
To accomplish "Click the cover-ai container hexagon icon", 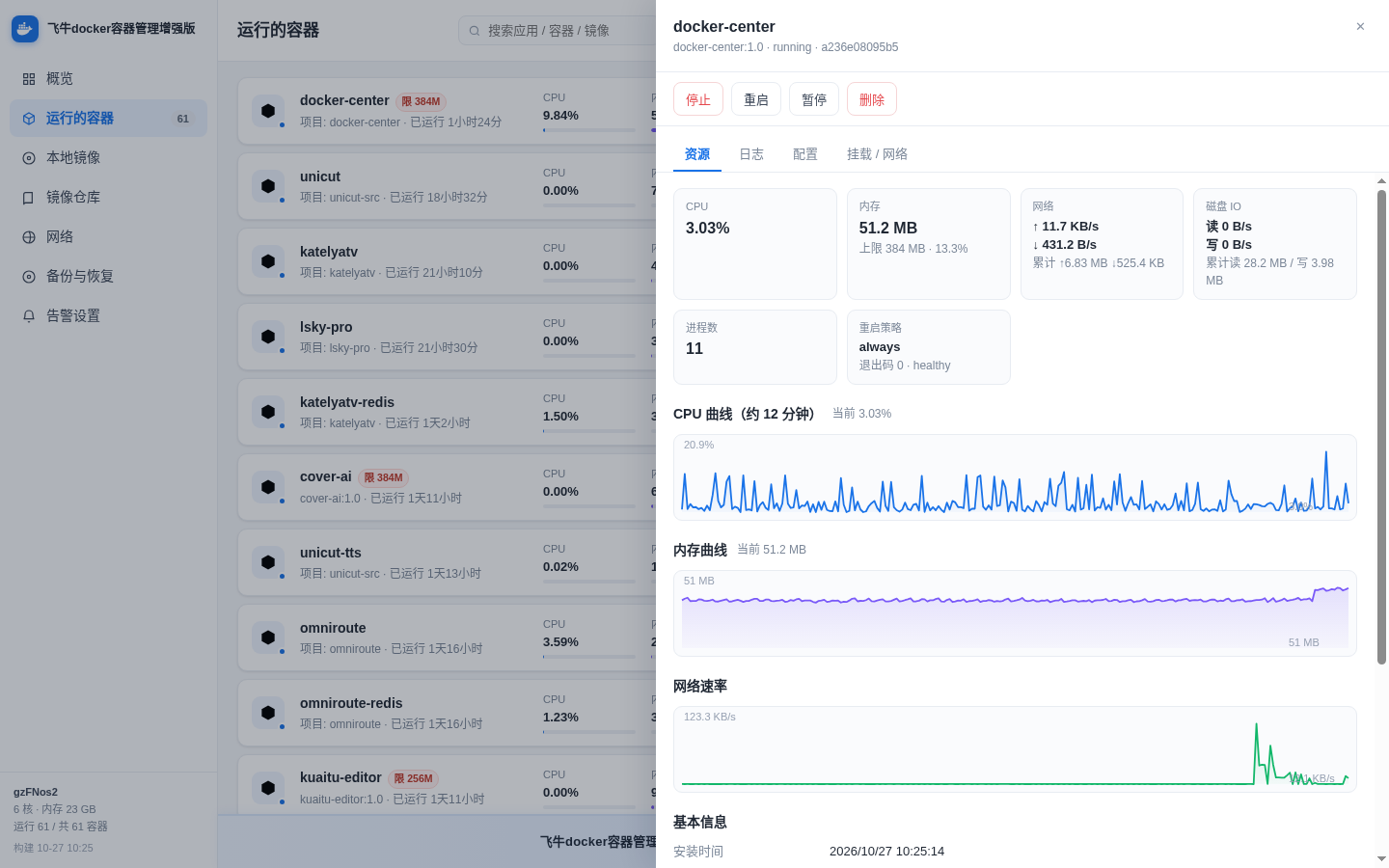I will tap(268, 487).
